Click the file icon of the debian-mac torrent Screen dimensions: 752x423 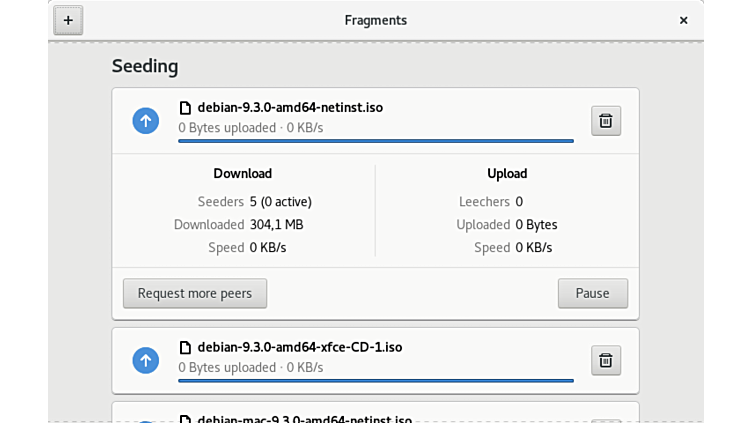point(185,419)
